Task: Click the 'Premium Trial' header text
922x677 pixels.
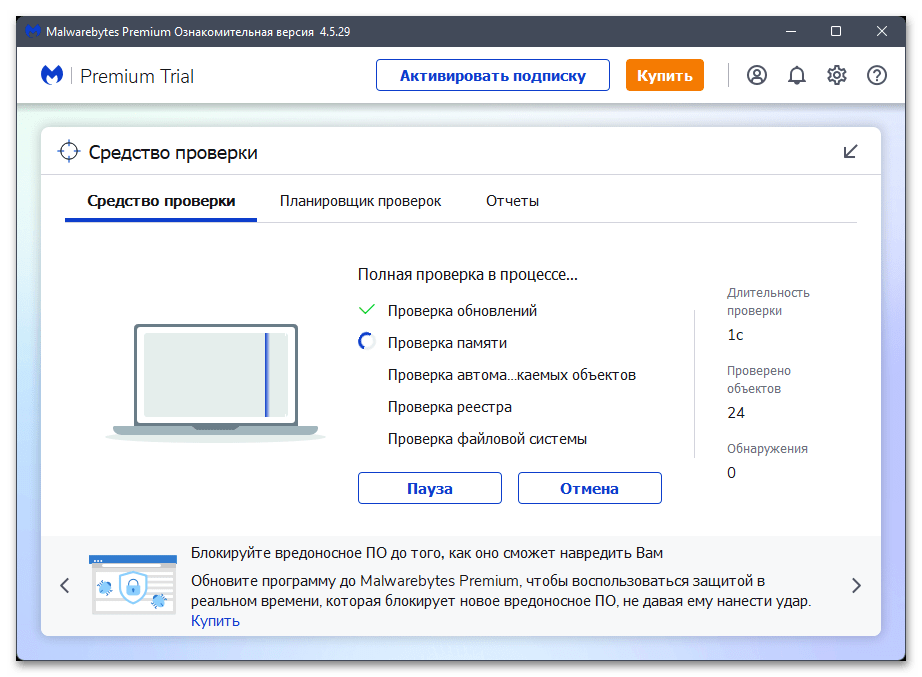Action: coord(137,76)
